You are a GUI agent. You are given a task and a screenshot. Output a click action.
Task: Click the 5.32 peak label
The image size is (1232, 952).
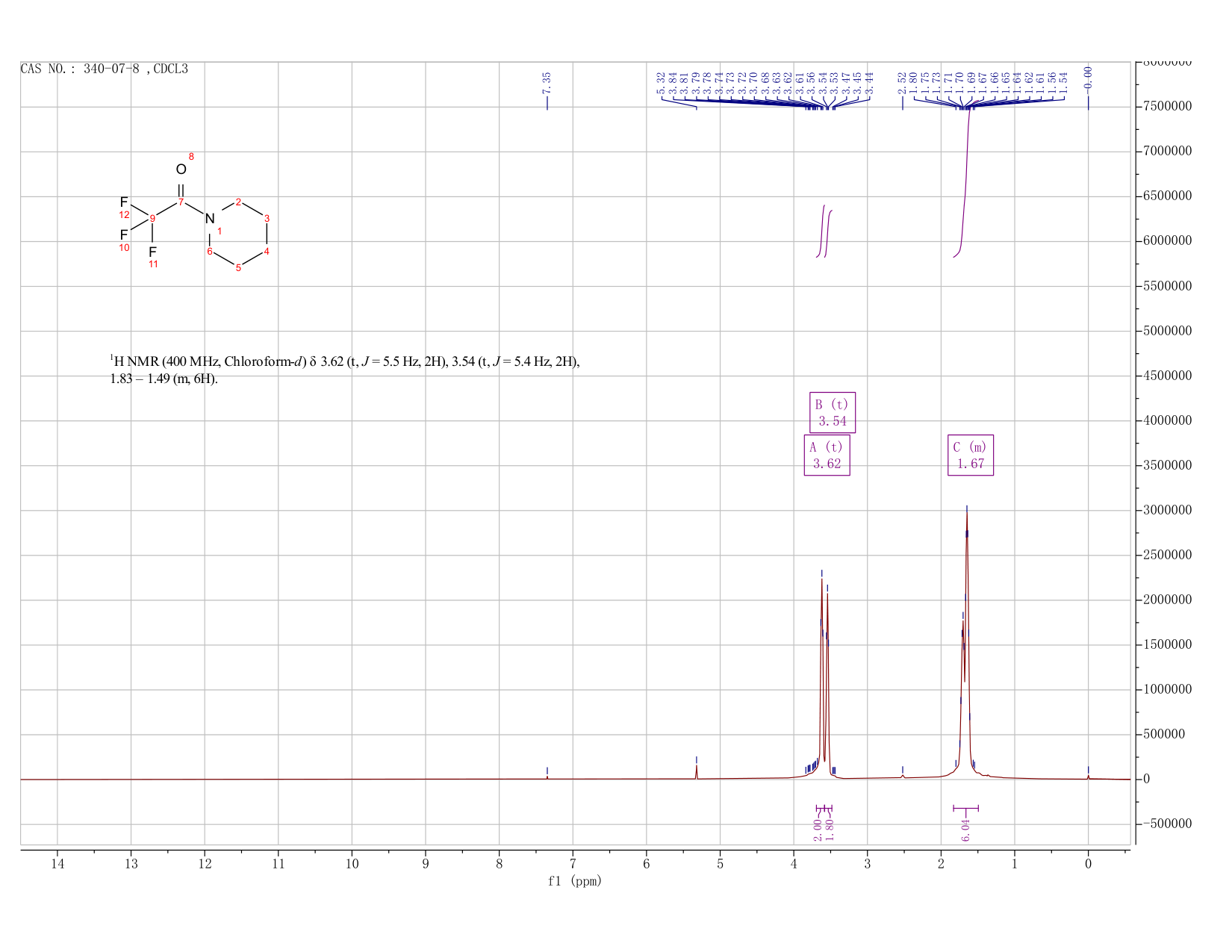pyautogui.click(x=661, y=81)
